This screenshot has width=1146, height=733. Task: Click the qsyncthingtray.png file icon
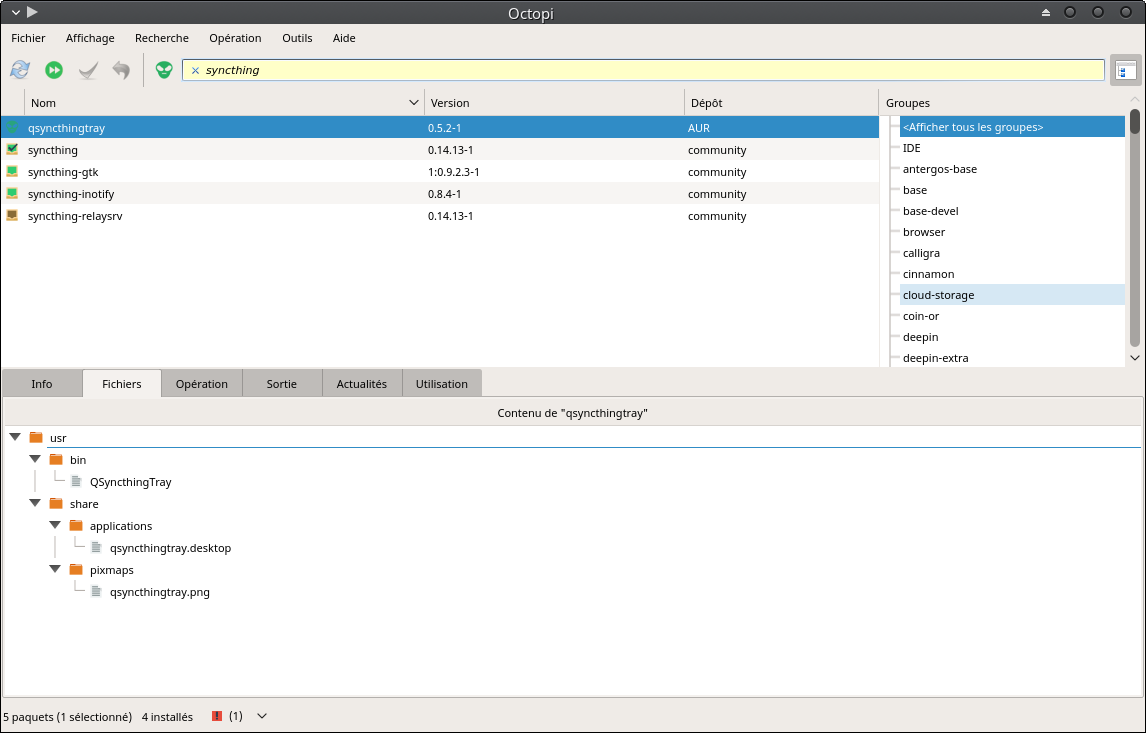coord(96,591)
